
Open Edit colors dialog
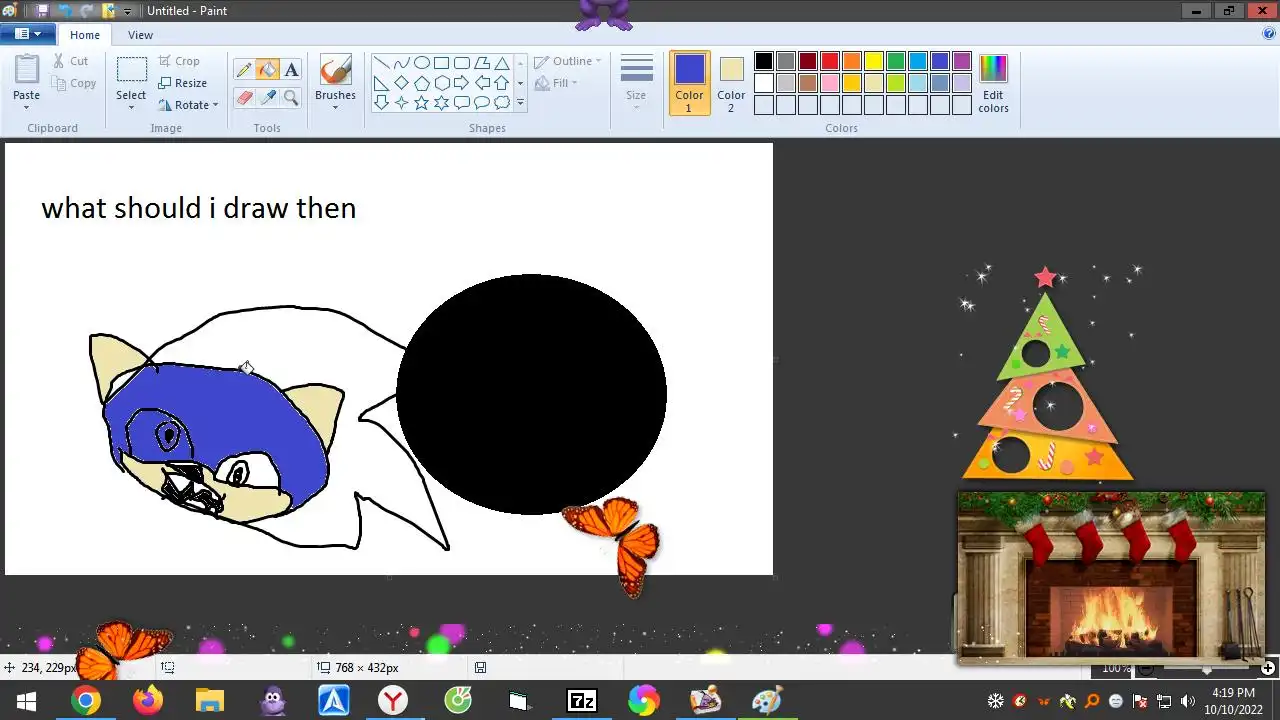coord(993,83)
